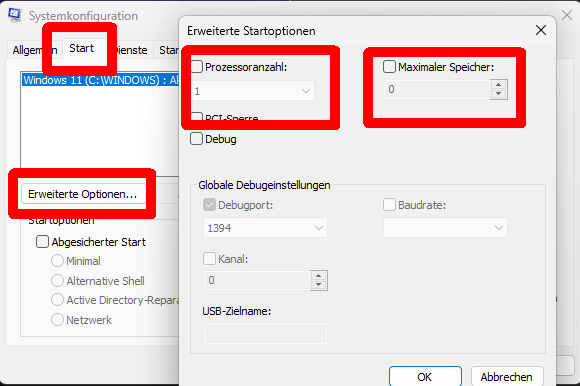The image size is (580, 386).
Task: Check the Abgesicherter Start option
Action: coord(42,242)
